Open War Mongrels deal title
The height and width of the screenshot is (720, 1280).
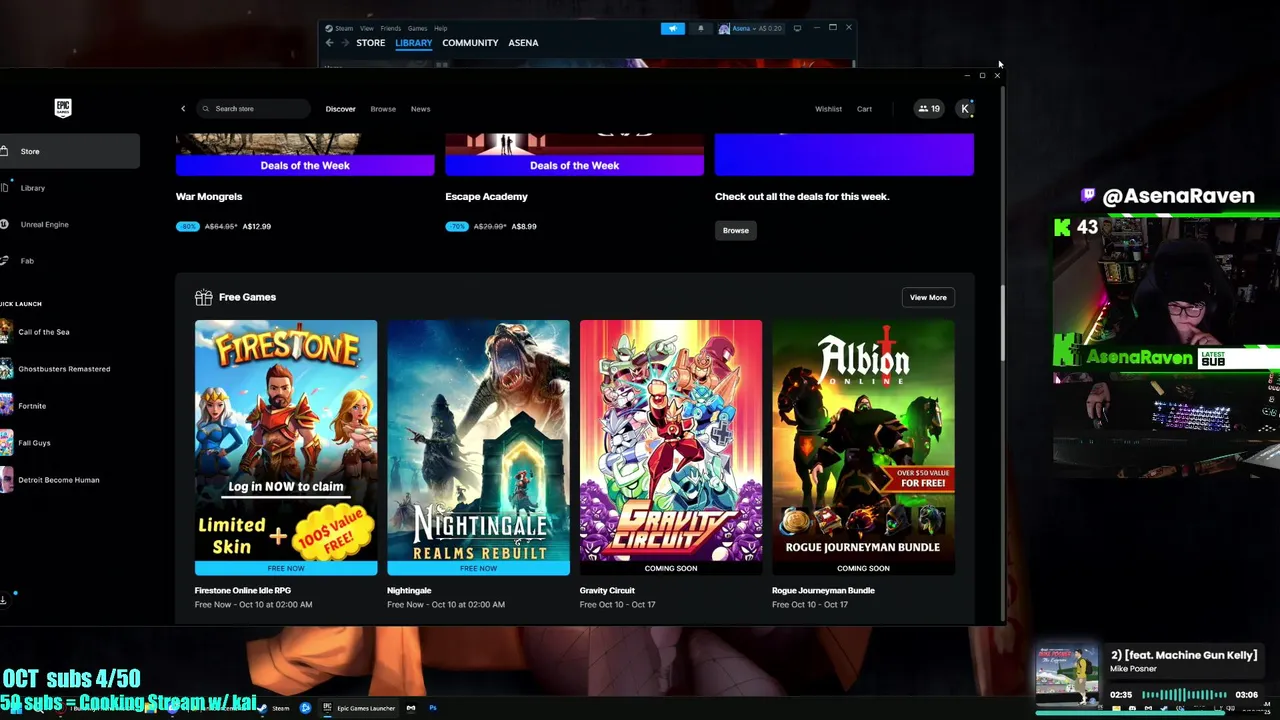(x=209, y=197)
